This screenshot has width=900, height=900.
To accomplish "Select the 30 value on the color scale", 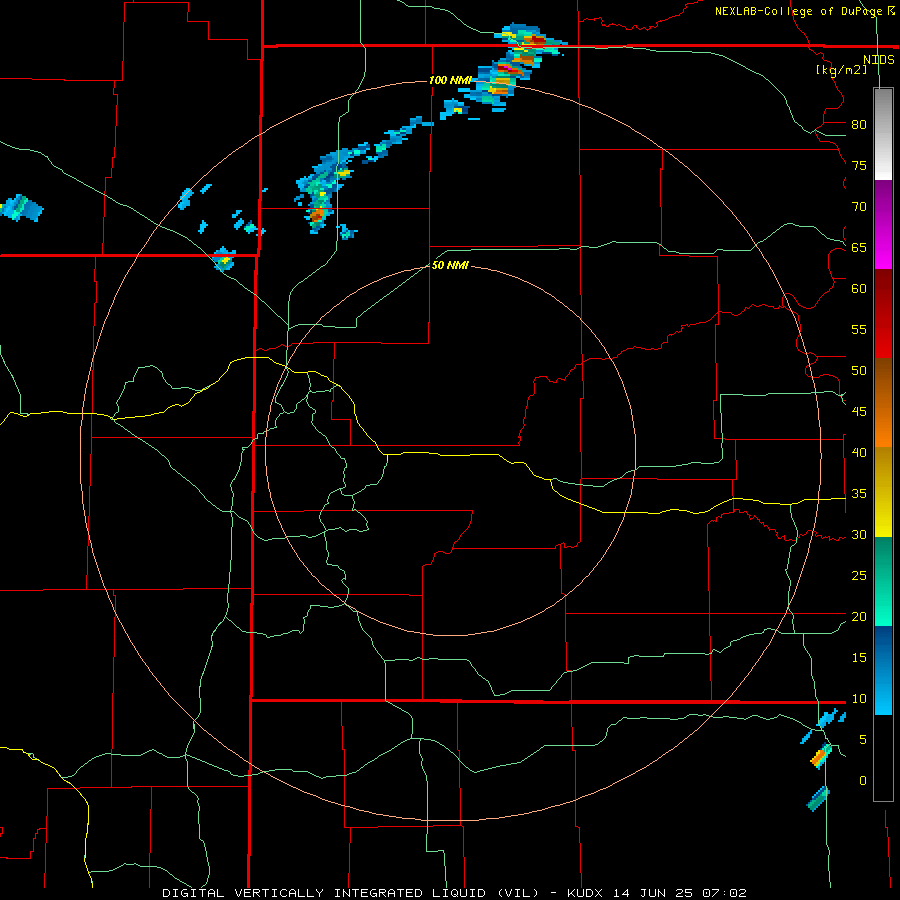I will pos(859,534).
